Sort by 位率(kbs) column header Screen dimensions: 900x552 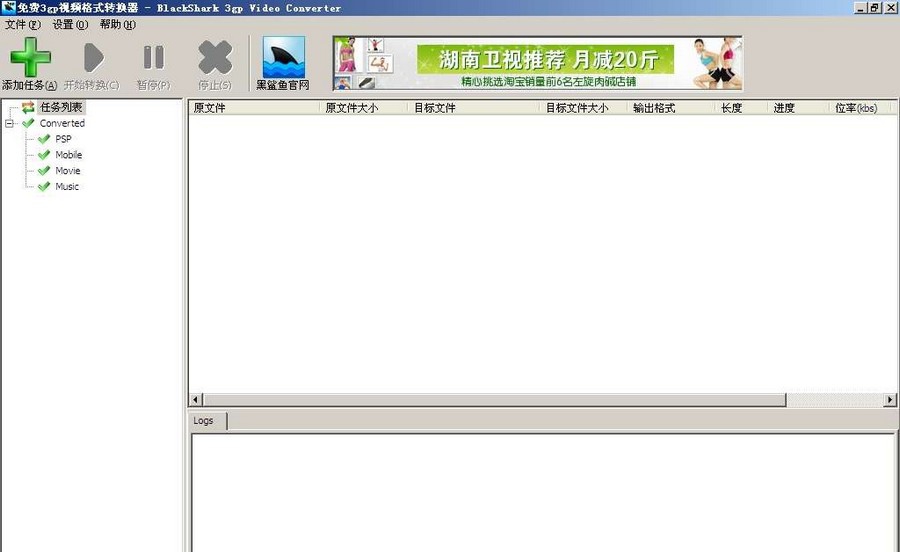(x=860, y=108)
